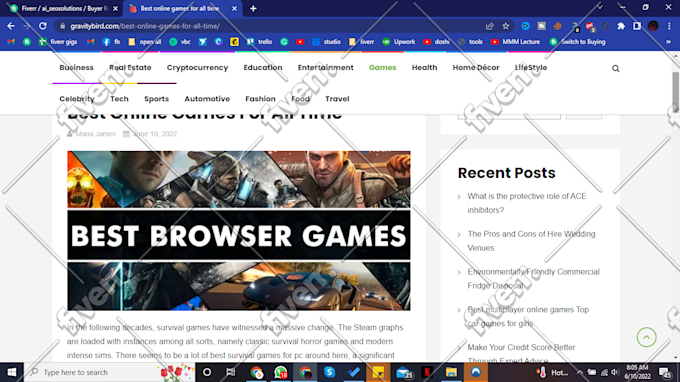Open the Chrome extensions puzzle menu

pos(621,26)
